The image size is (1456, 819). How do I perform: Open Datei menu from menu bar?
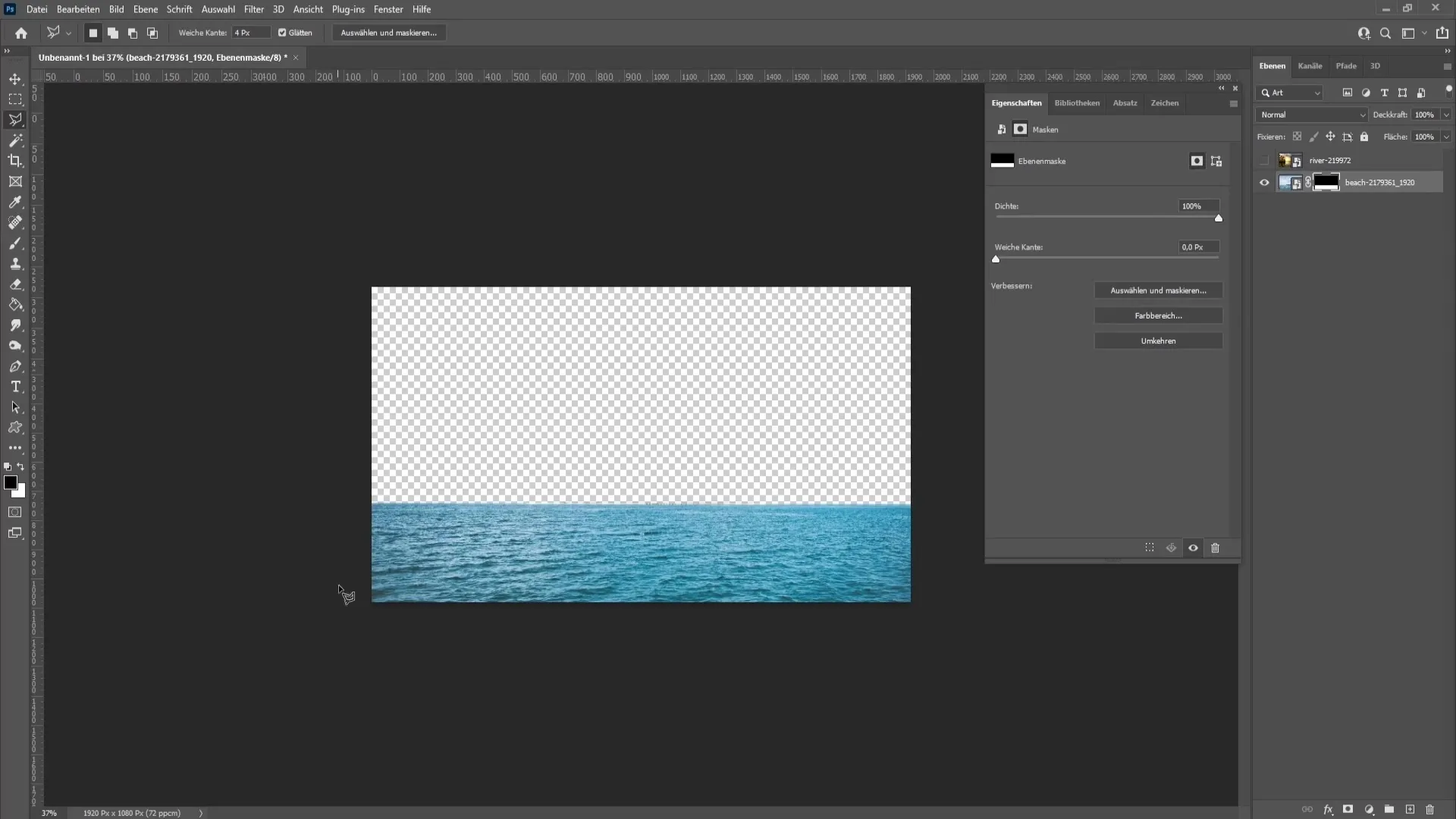click(x=37, y=9)
